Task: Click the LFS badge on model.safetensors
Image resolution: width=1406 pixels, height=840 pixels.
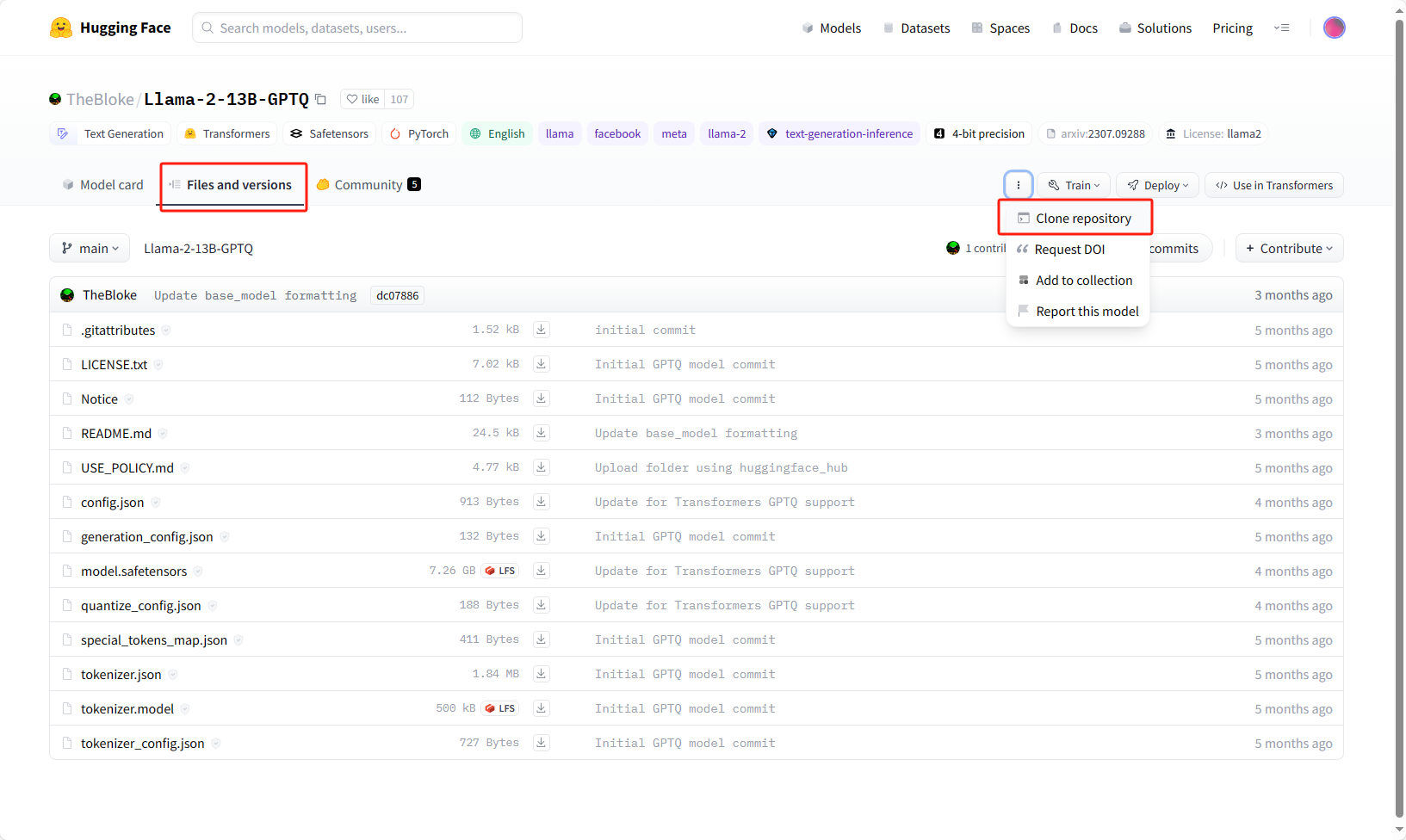Action: coord(500,571)
